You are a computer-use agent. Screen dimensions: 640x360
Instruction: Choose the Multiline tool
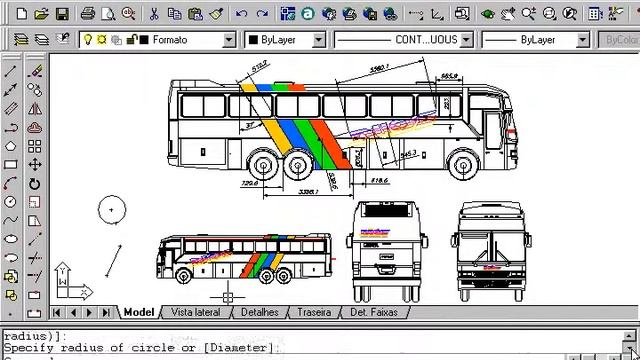pyautogui.click(x=11, y=109)
